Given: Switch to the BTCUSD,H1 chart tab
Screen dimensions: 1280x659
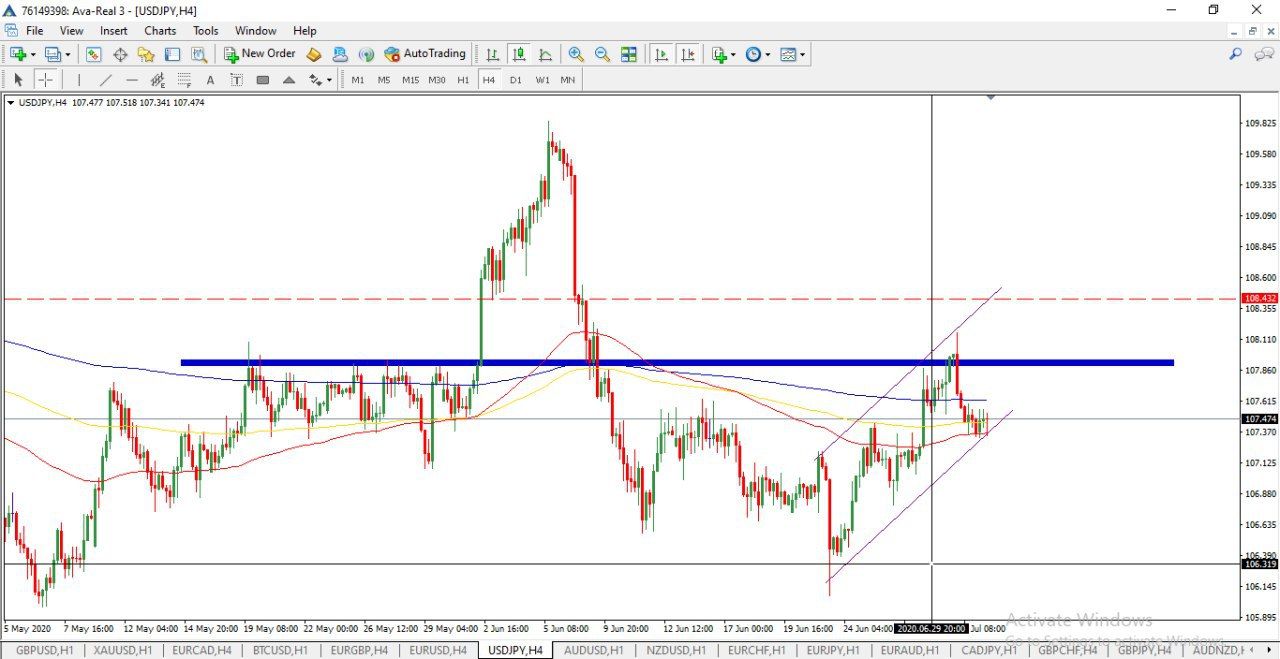Looking at the screenshot, I should [281, 650].
